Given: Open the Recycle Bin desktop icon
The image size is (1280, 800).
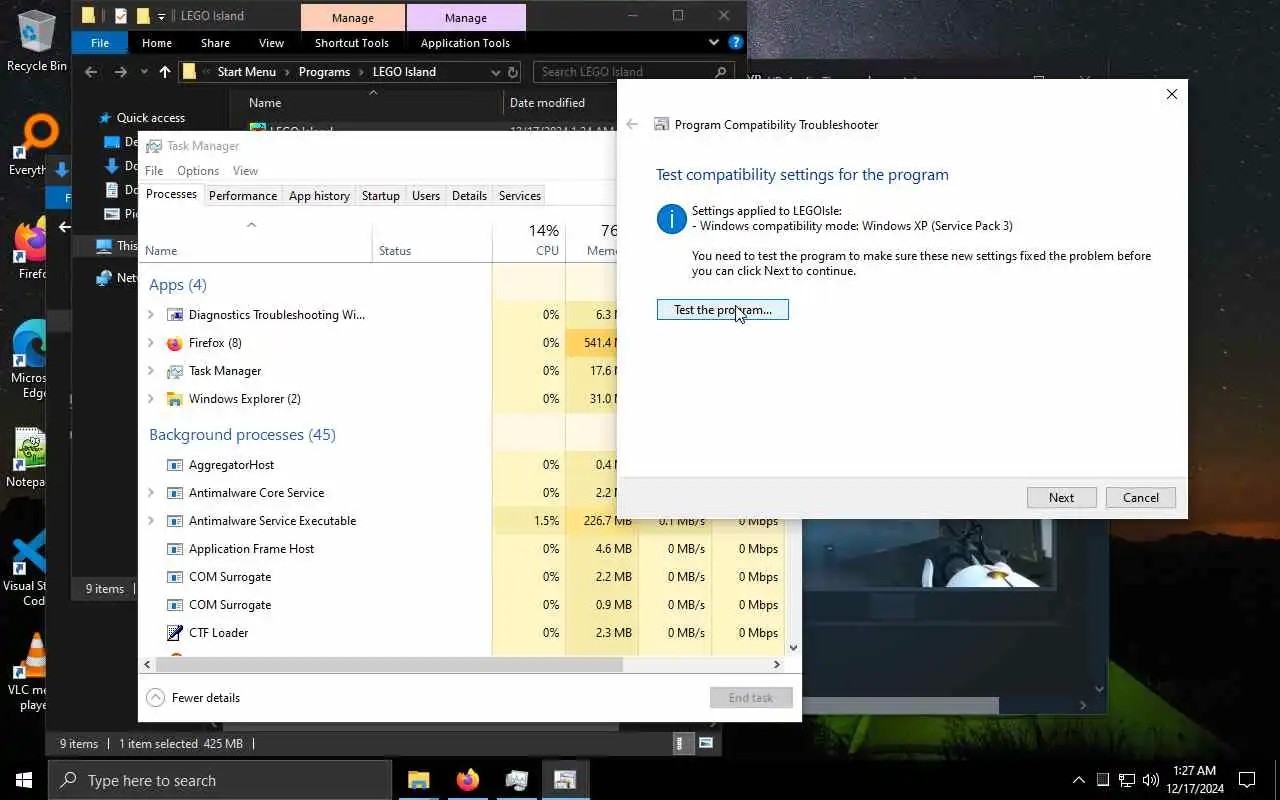Looking at the screenshot, I should [x=36, y=40].
